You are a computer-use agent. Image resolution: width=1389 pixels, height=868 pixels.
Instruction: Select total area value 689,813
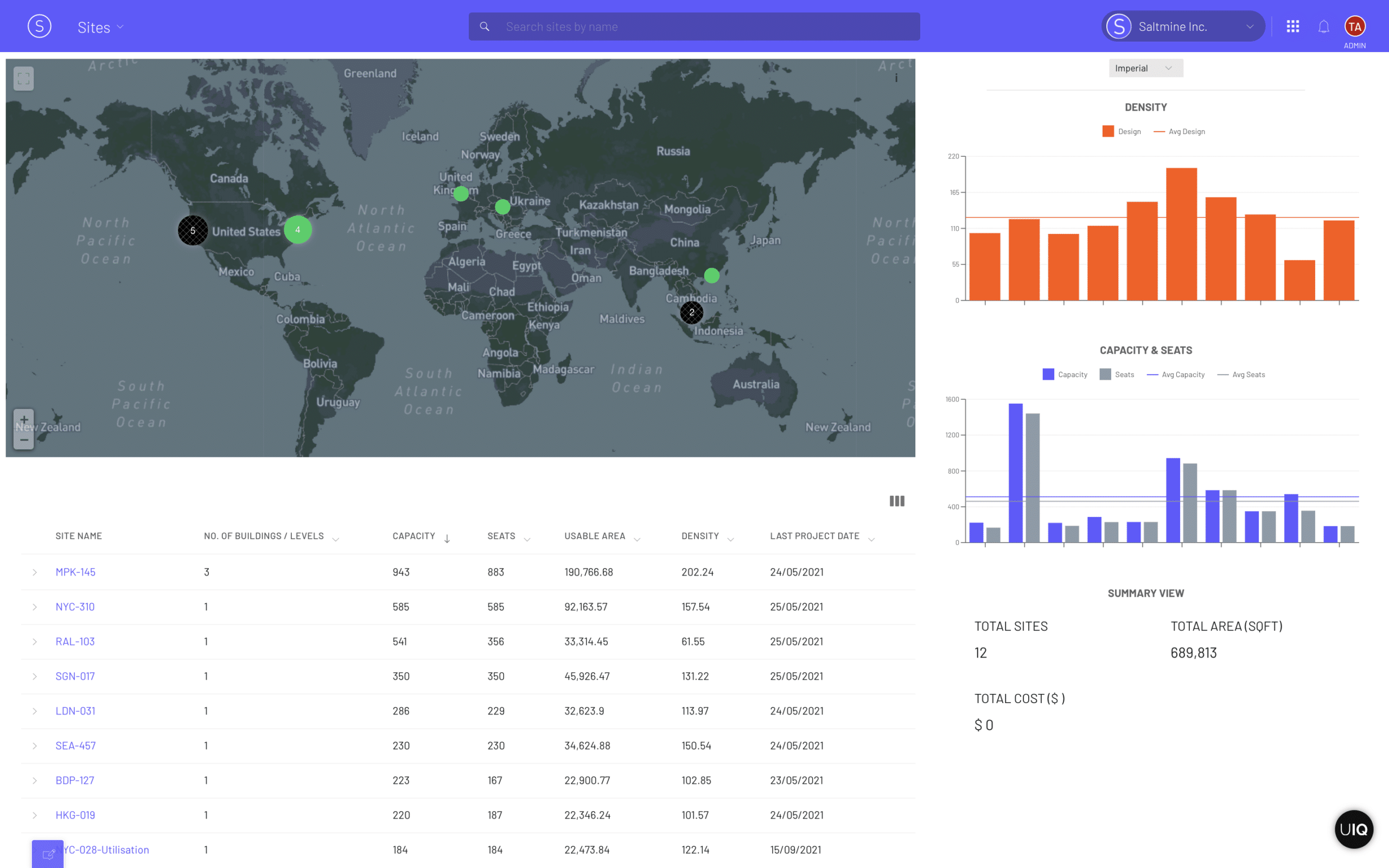click(x=1193, y=653)
